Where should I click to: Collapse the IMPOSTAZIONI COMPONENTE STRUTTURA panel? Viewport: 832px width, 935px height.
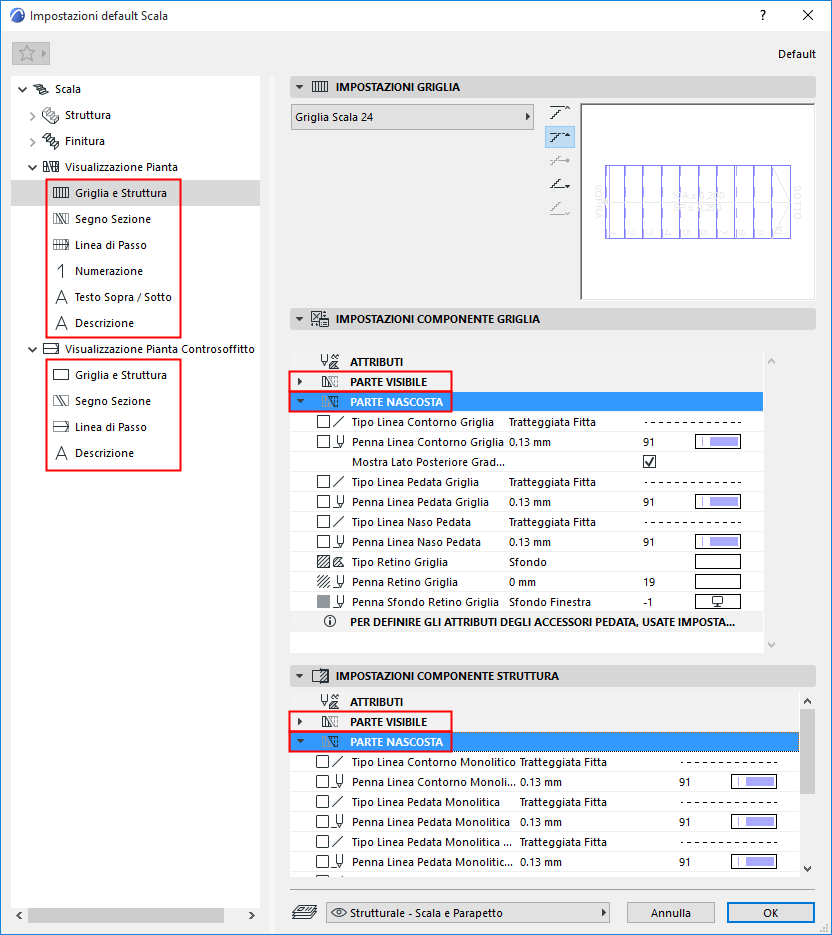299,676
